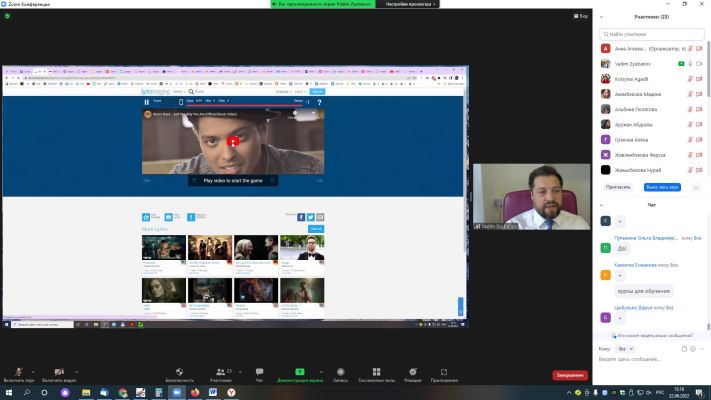
Task: Toggle Vadim Zyabanov's microphone icon in list
Action: pyautogui.click(x=690, y=64)
